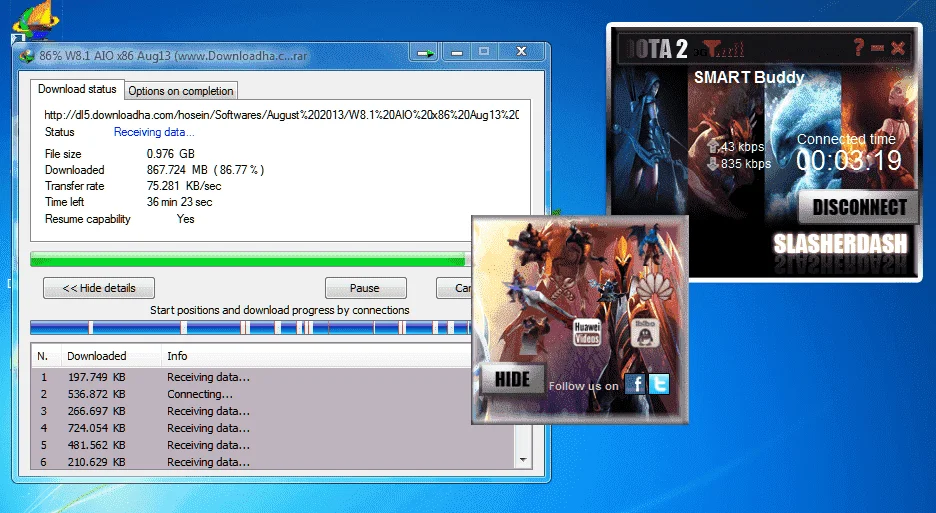Screen dimensions: 936x513
Task: Select connection row 1 with 197.749 KB
Action: (x=273, y=377)
